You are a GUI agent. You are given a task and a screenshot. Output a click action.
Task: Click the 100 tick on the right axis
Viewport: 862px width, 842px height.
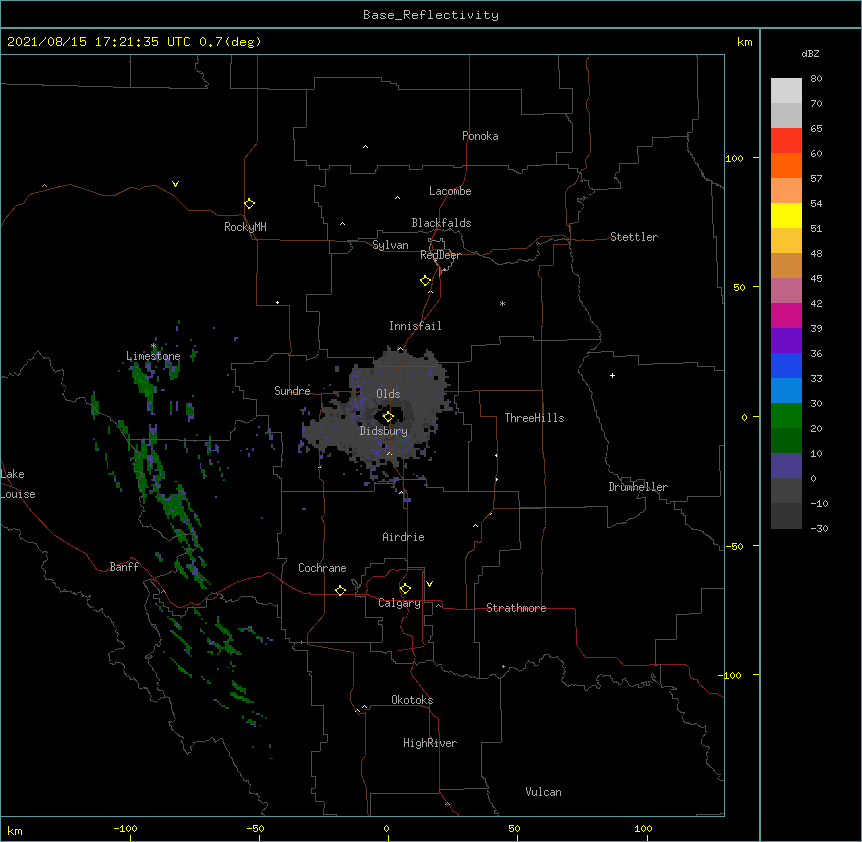tap(734, 159)
